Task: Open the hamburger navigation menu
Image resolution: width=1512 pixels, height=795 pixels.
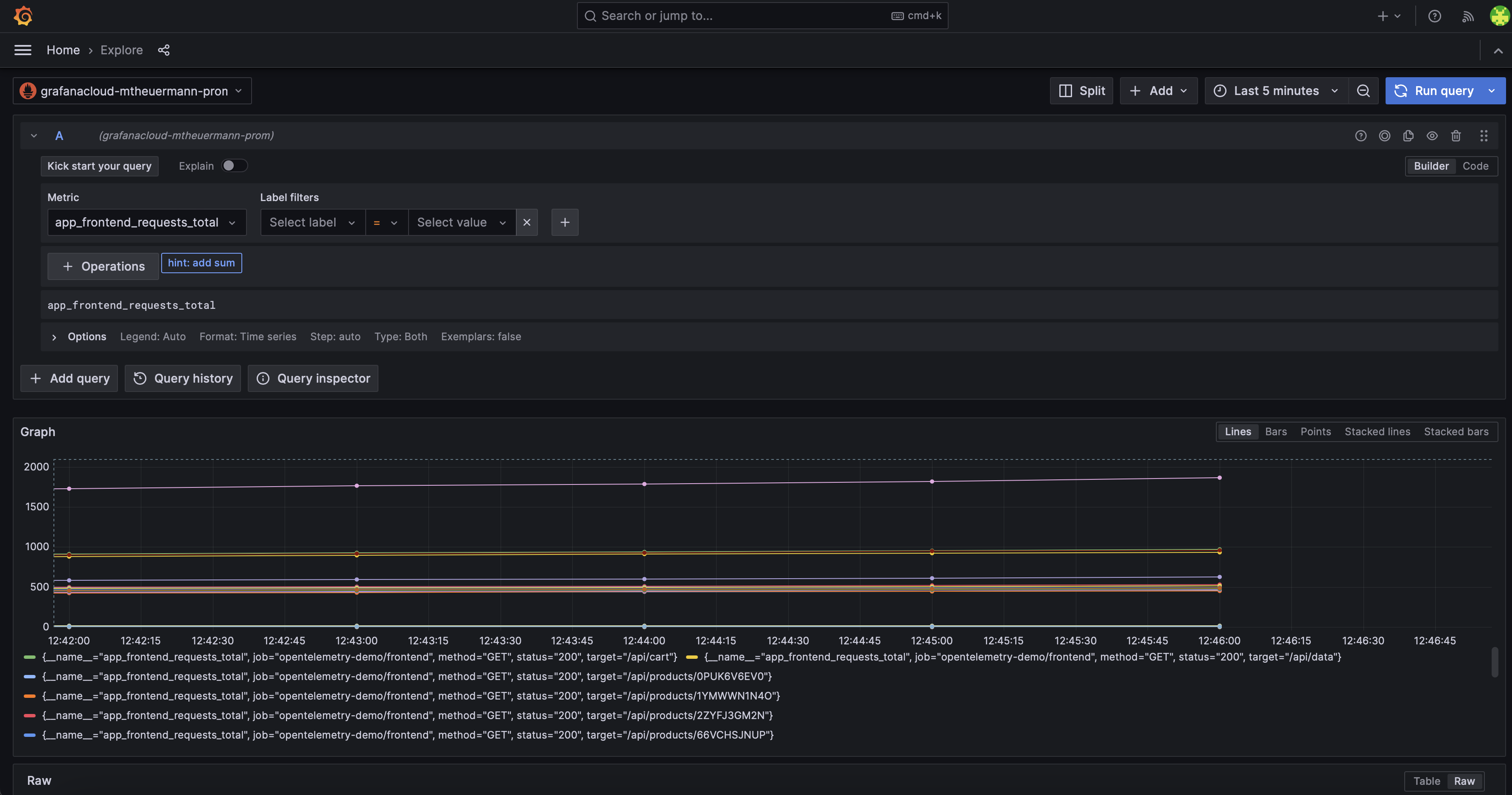Action: tap(23, 50)
